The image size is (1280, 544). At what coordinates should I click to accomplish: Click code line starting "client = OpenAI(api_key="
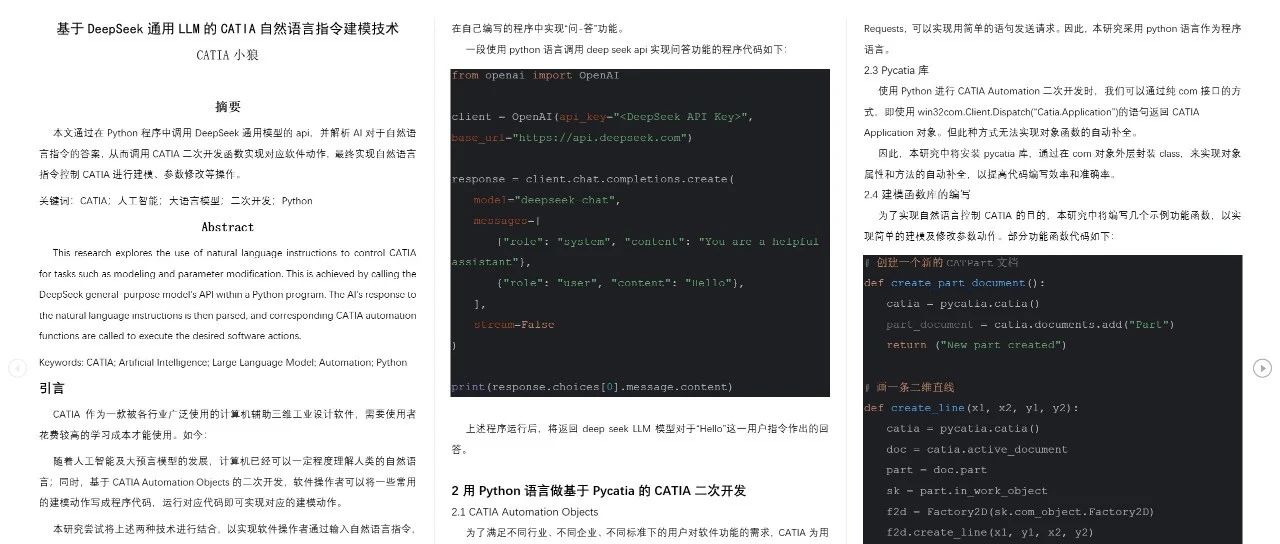(602, 117)
